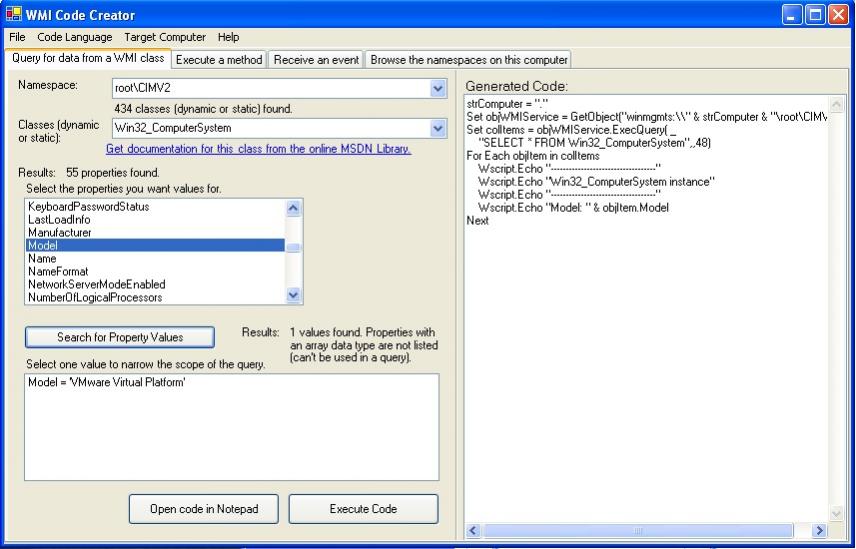Click the WMI Code Creator title bar icon
The width and height of the screenshot is (856, 549).
coord(13,14)
